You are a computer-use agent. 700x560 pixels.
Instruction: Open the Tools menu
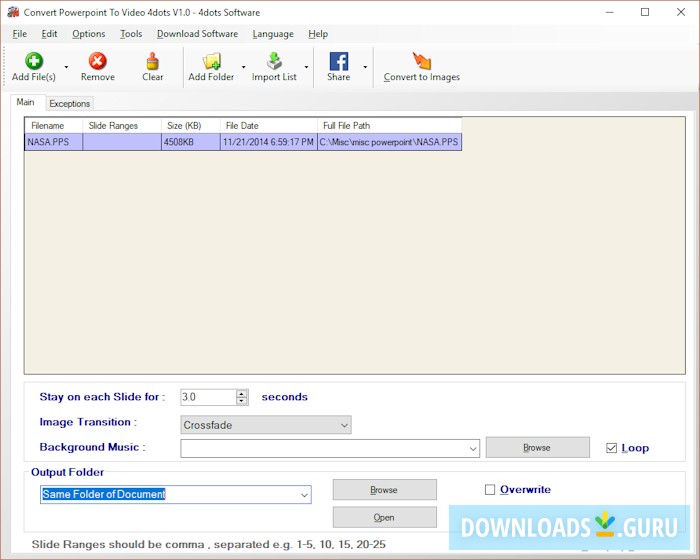(x=131, y=34)
